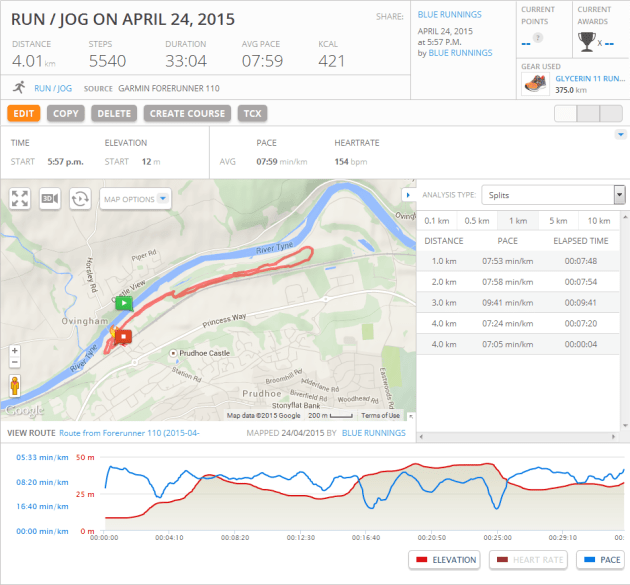Click the fullscreen map icon
The height and width of the screenshot is (585, 630).
pyautogui.click(x=20, y=198)
